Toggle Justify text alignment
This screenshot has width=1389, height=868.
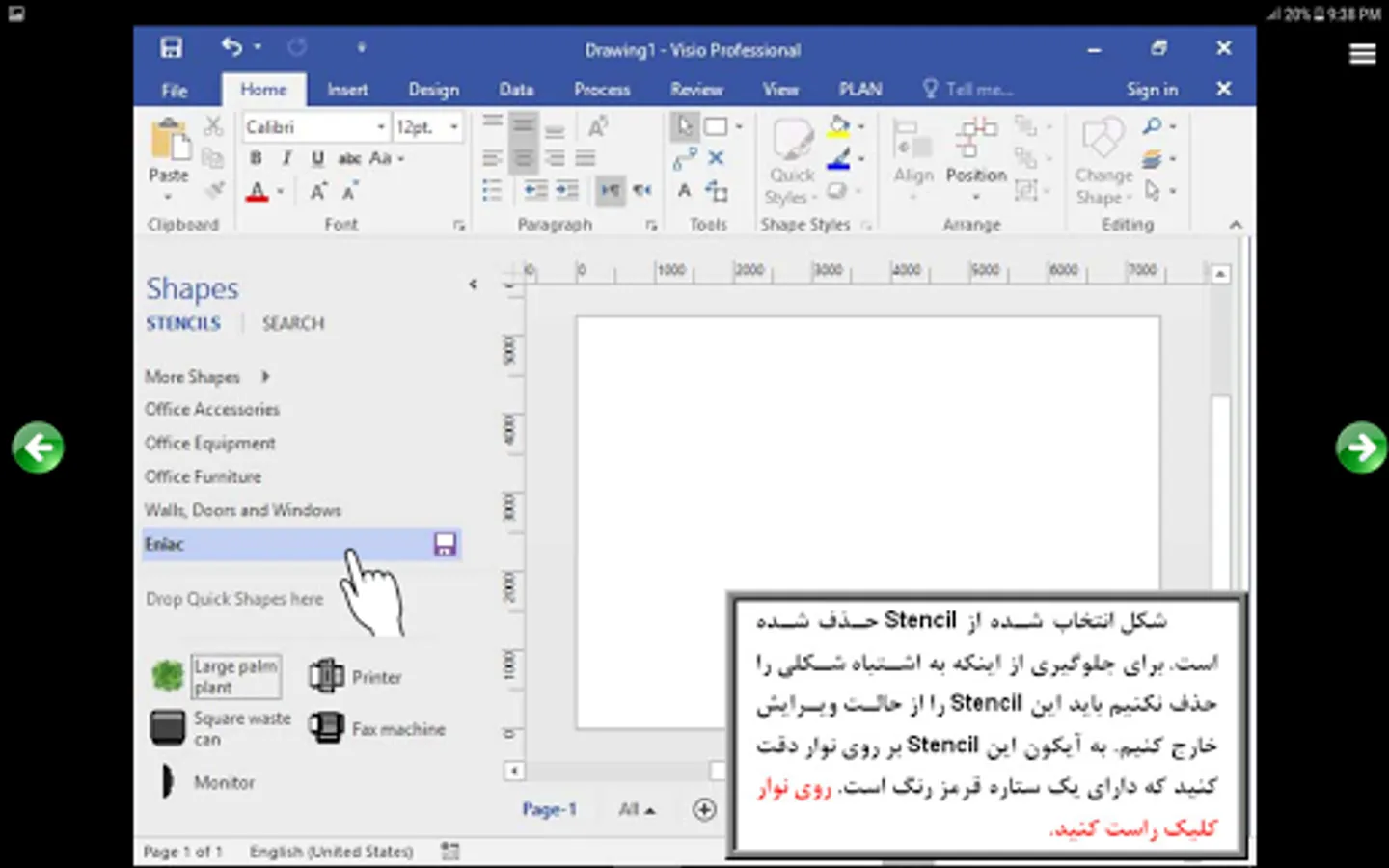(586, 158)
